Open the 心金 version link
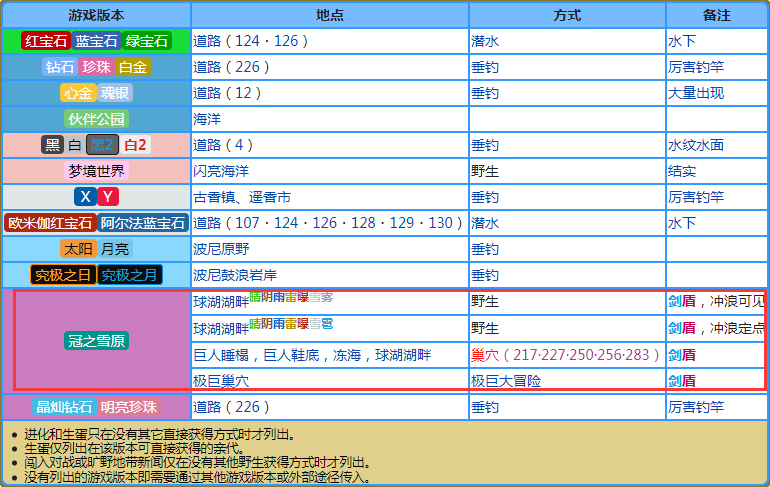Screen dimensions: 770x487 pos(78,93)
